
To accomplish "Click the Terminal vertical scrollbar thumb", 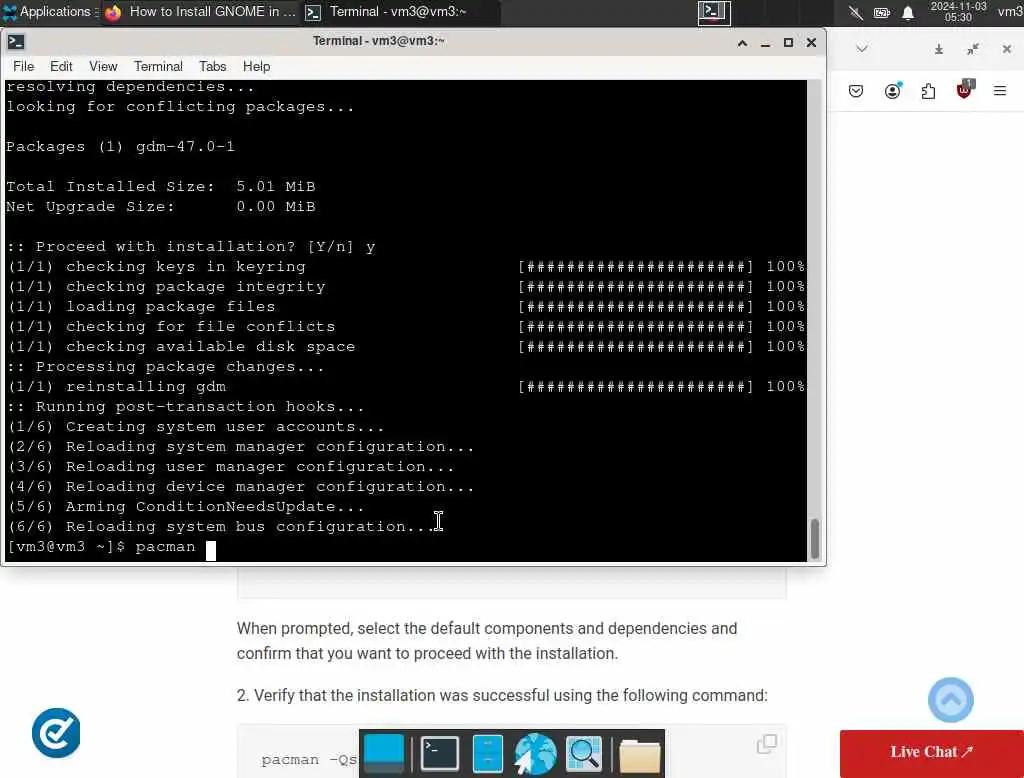I will click(x=814, y=538).
